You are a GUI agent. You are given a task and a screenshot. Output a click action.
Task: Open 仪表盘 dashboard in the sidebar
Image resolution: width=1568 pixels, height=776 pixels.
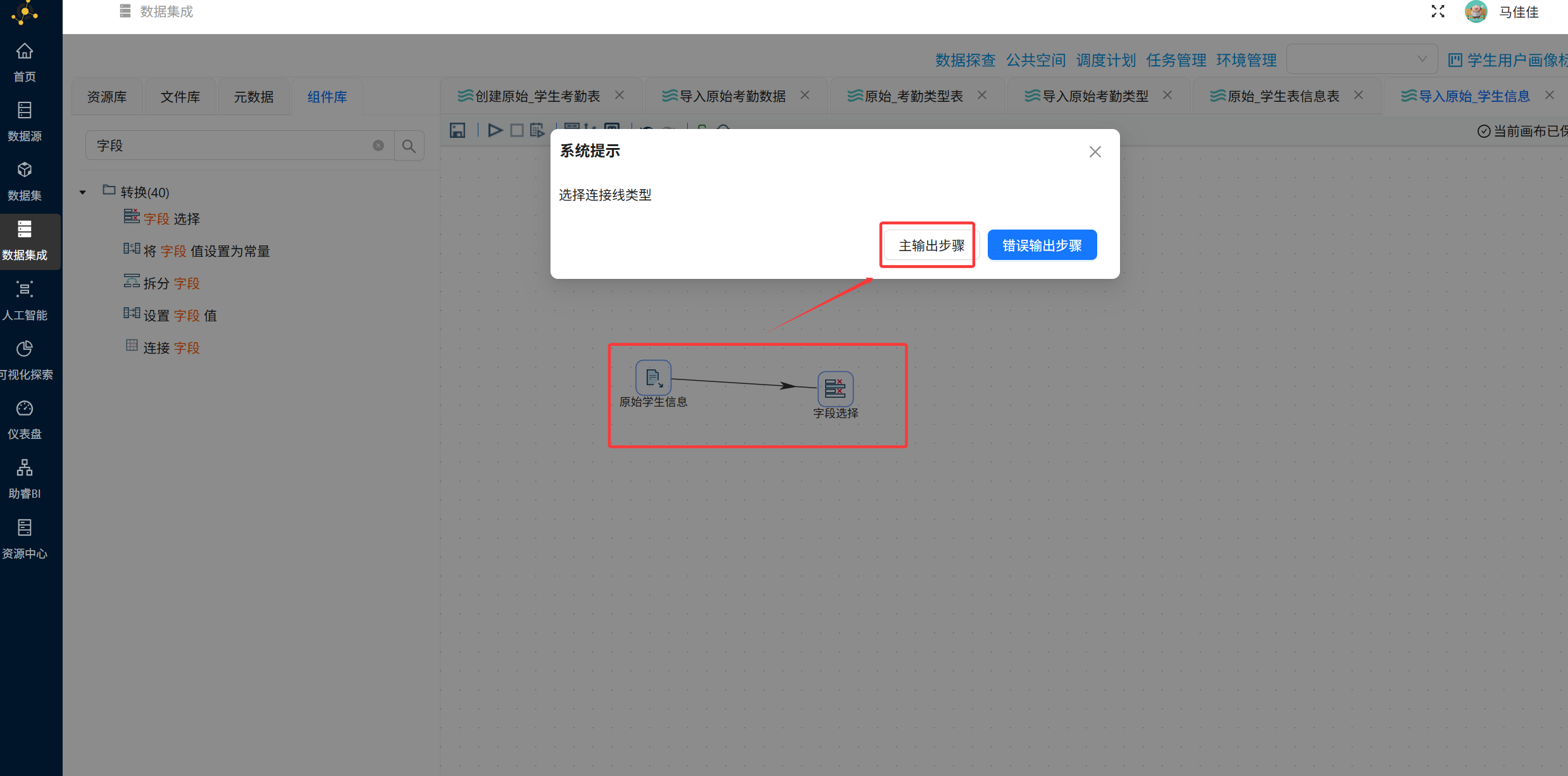coord(25,420)
